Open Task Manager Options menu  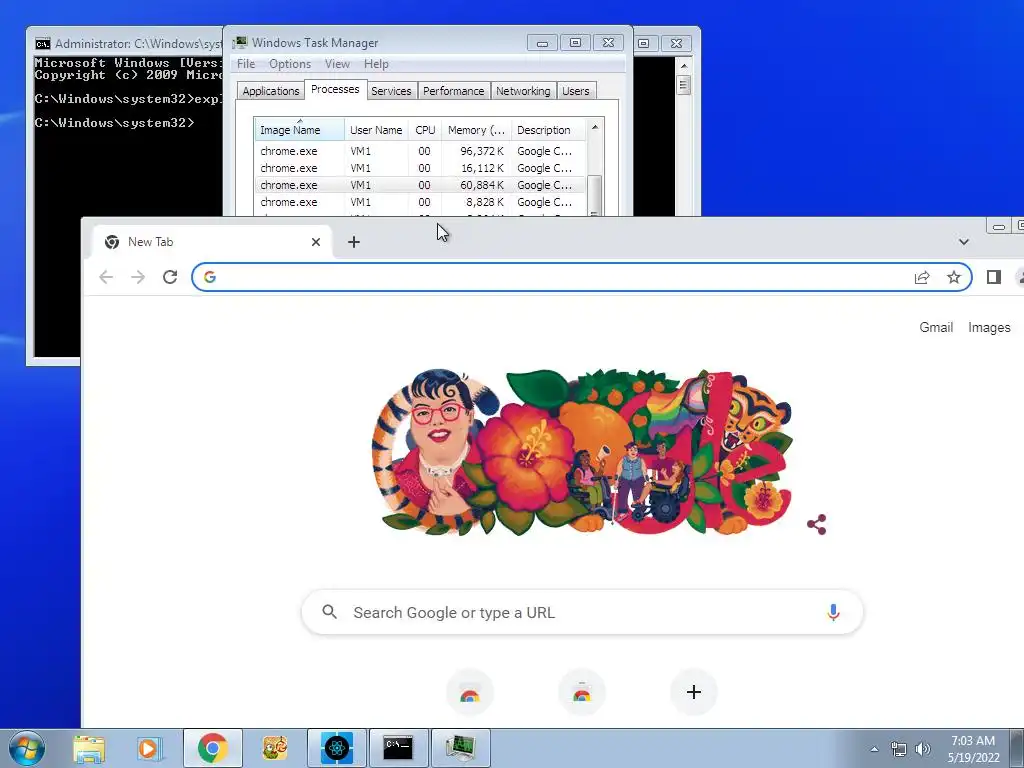290,64
